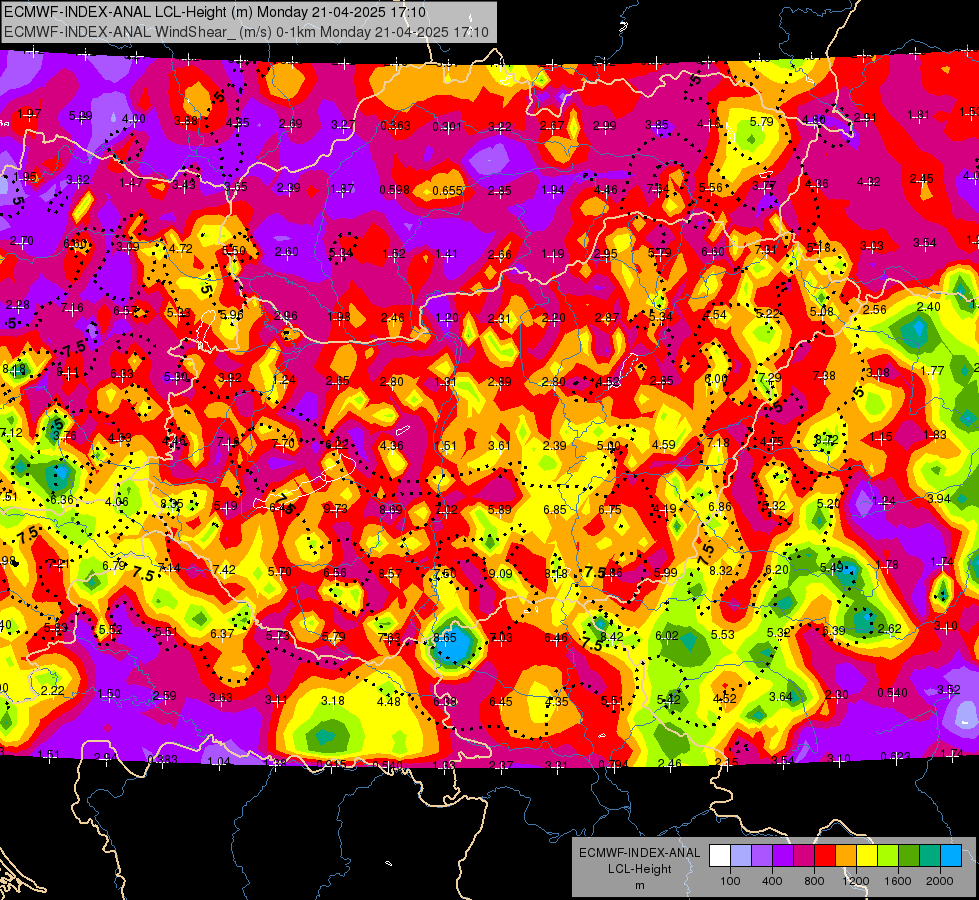Select the grid value 2.40
The image size is (979, 900).
click(x=928, y=307)
